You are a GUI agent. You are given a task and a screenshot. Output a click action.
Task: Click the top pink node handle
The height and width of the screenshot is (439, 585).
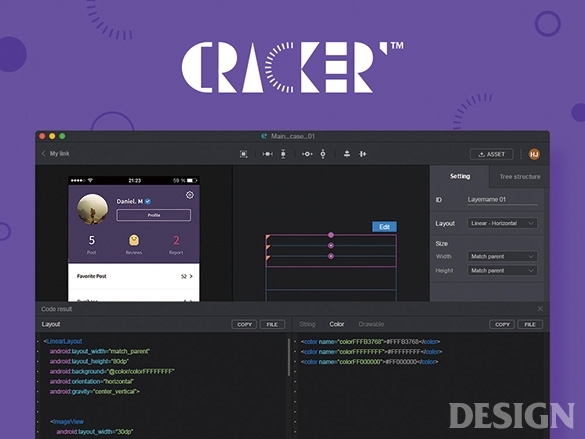[331, 235]
